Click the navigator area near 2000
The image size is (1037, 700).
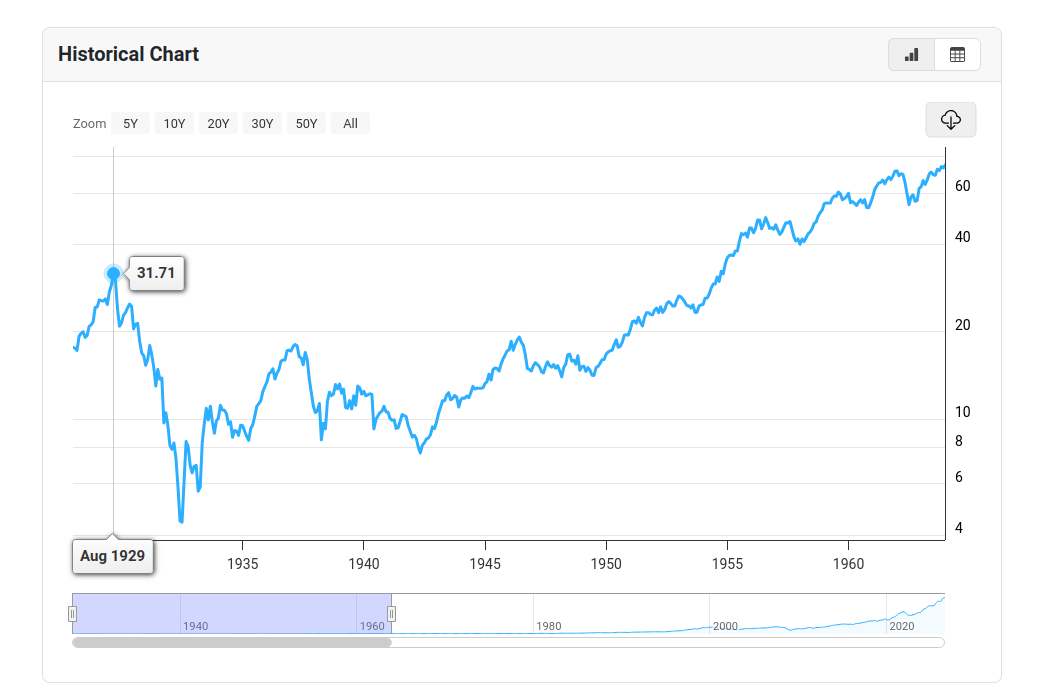click(x=726, y=626)
